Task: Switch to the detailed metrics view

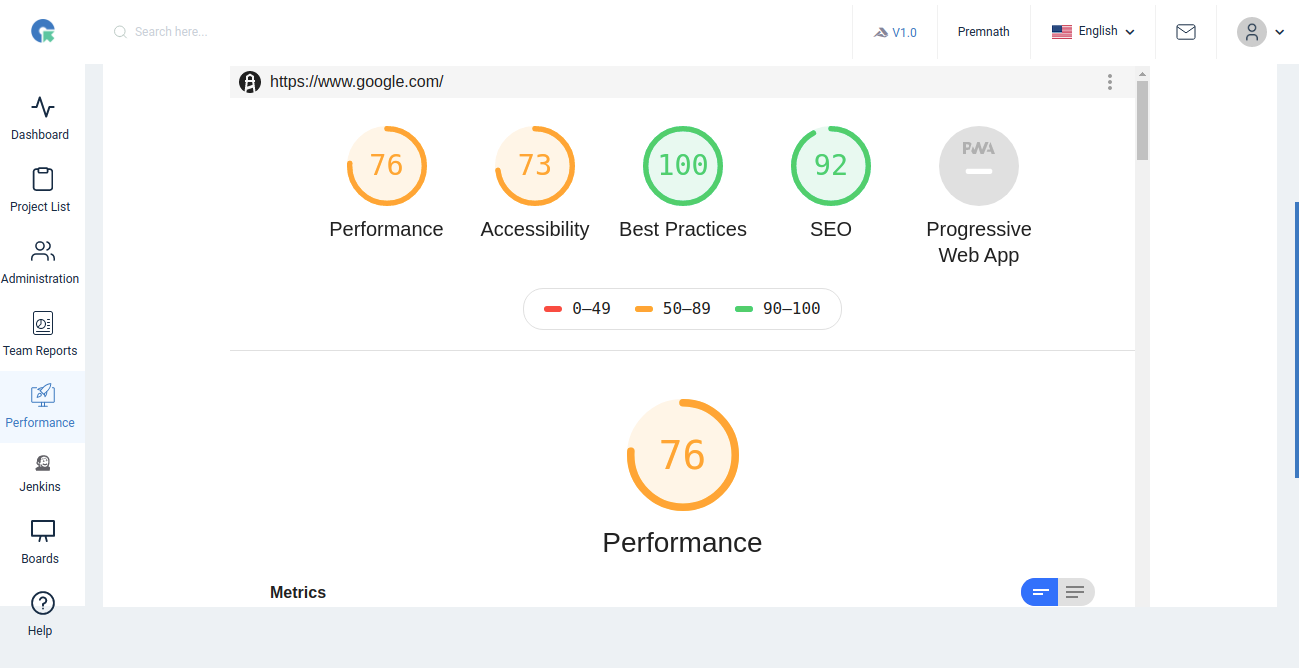Action: (1076, 592)
